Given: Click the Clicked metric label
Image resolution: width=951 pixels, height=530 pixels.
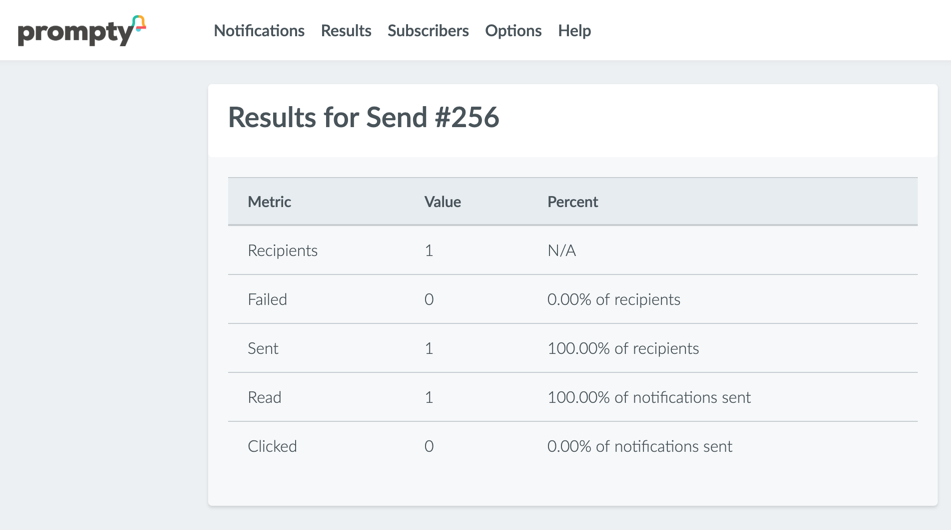Looking at the screenshot, I should coord(272,447).
